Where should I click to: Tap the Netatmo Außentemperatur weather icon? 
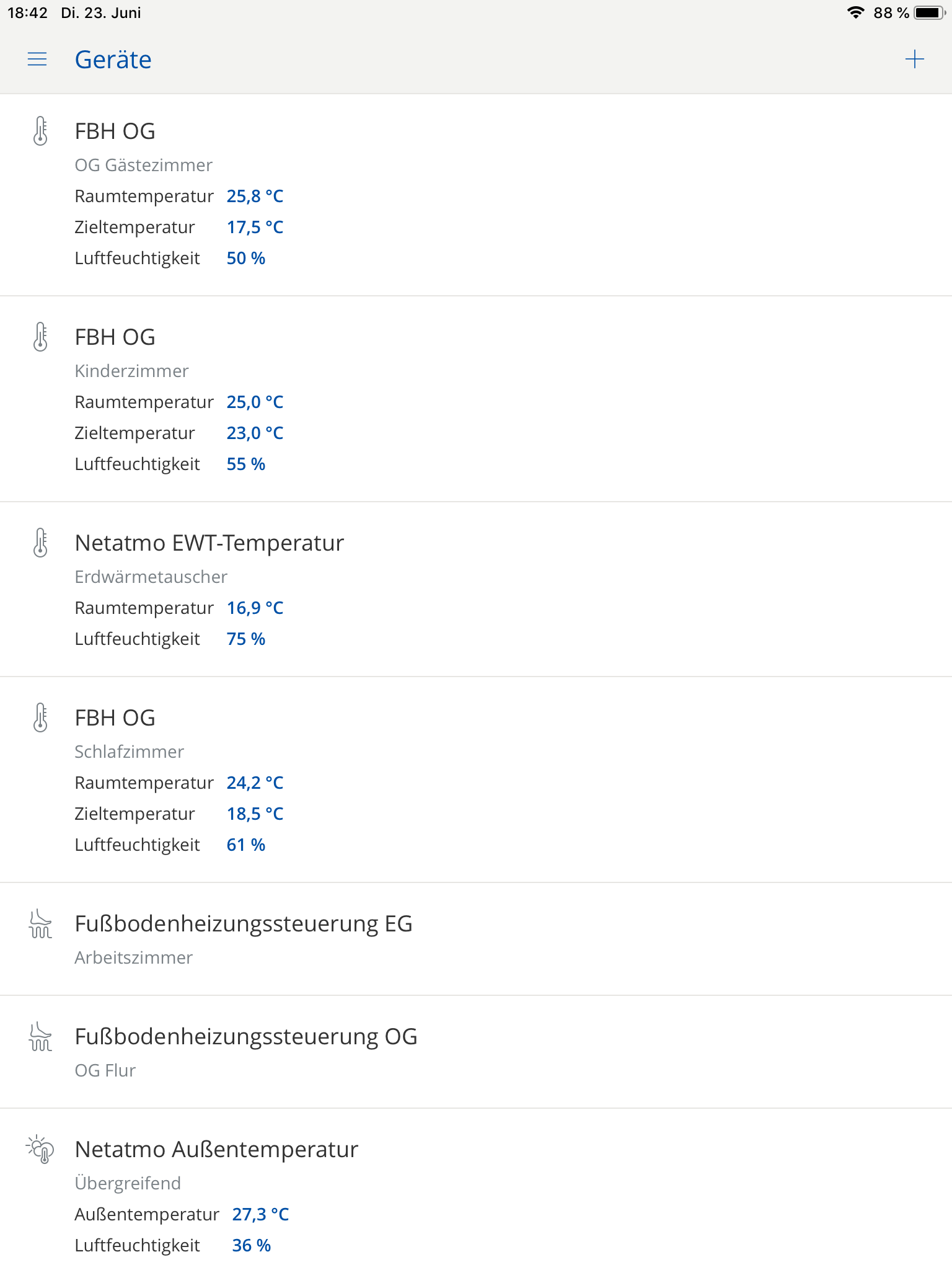(40, 1150)
